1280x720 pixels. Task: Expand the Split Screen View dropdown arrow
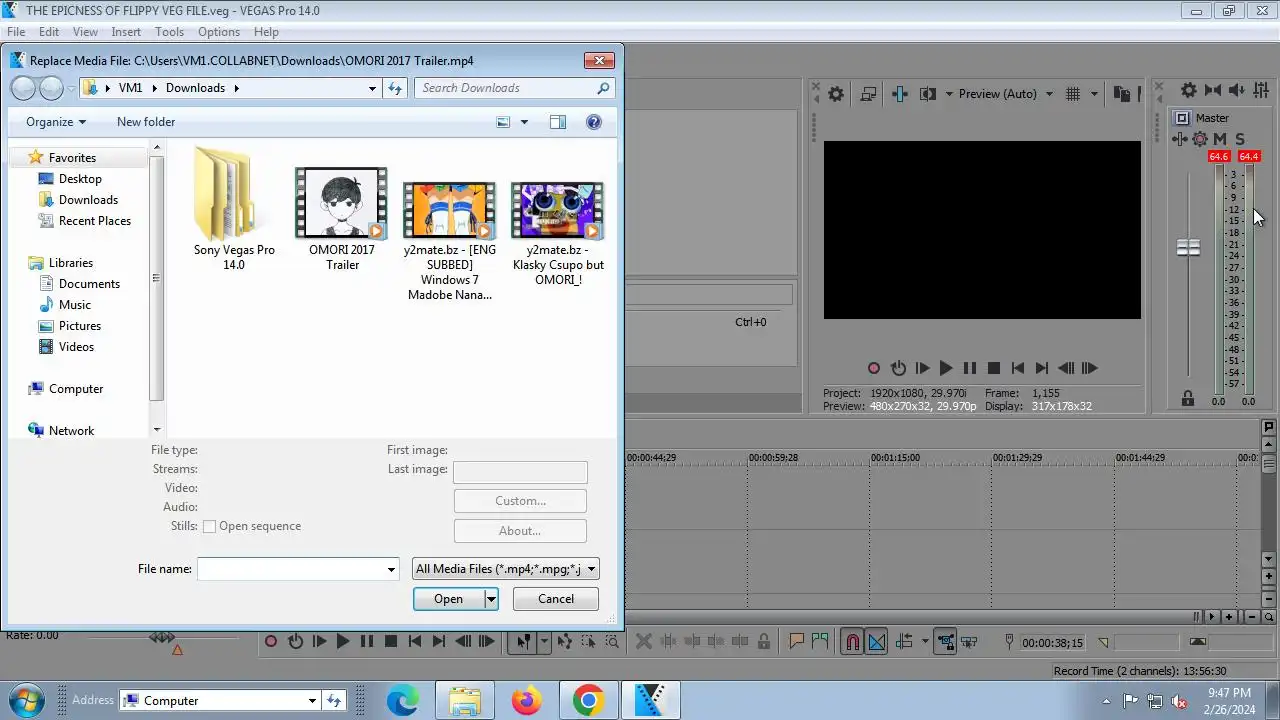(949, 94)
